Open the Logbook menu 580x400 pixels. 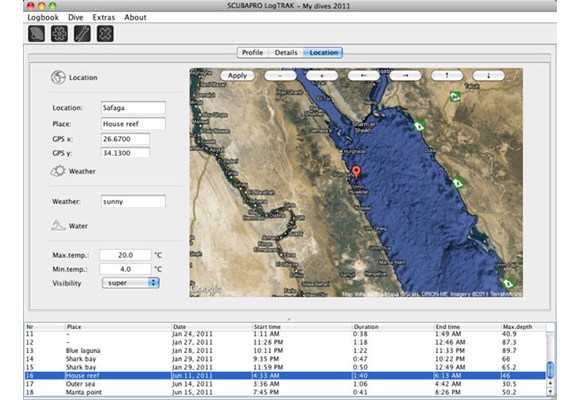click(x=43, y=17)
